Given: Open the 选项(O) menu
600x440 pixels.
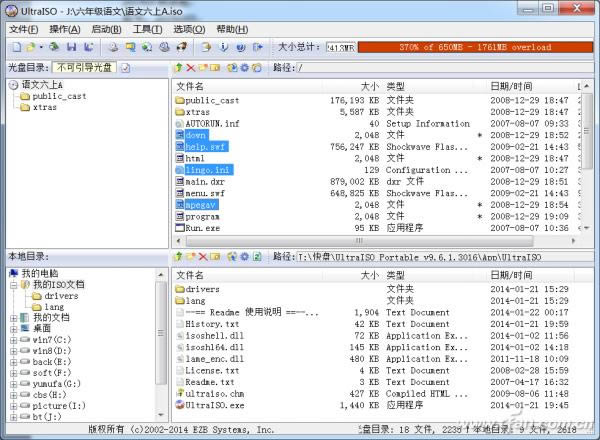Looking at the screenshot, I should (189, 29).
